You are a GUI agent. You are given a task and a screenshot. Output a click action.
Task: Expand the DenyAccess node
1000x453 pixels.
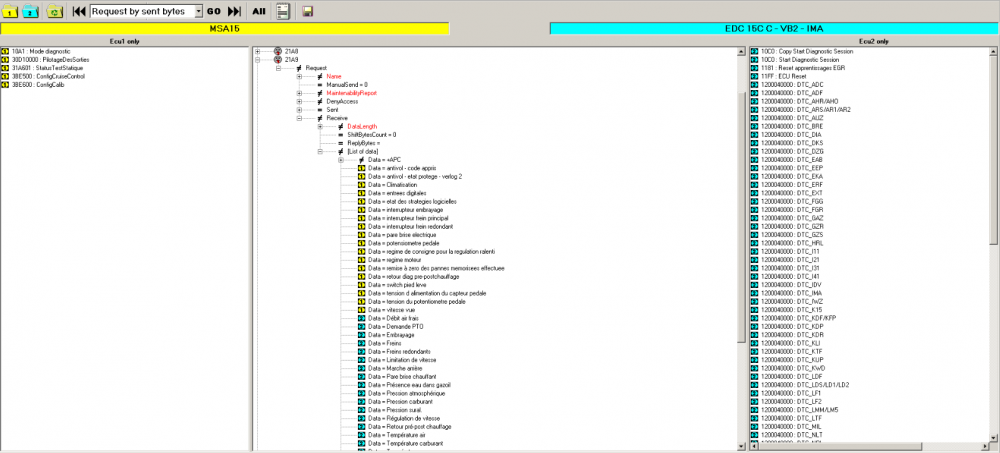point(299,101)
